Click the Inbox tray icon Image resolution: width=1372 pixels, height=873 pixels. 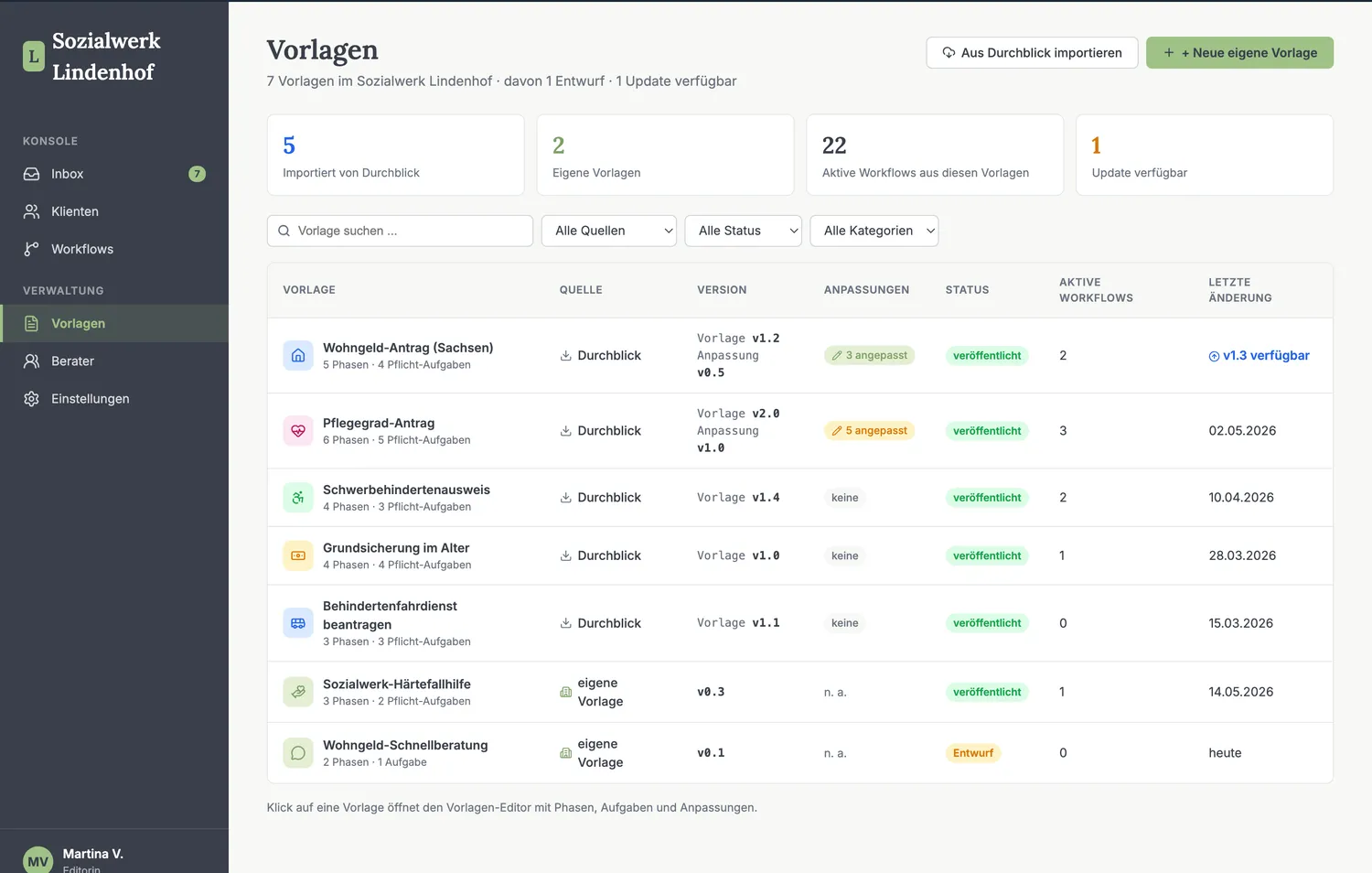32,174
